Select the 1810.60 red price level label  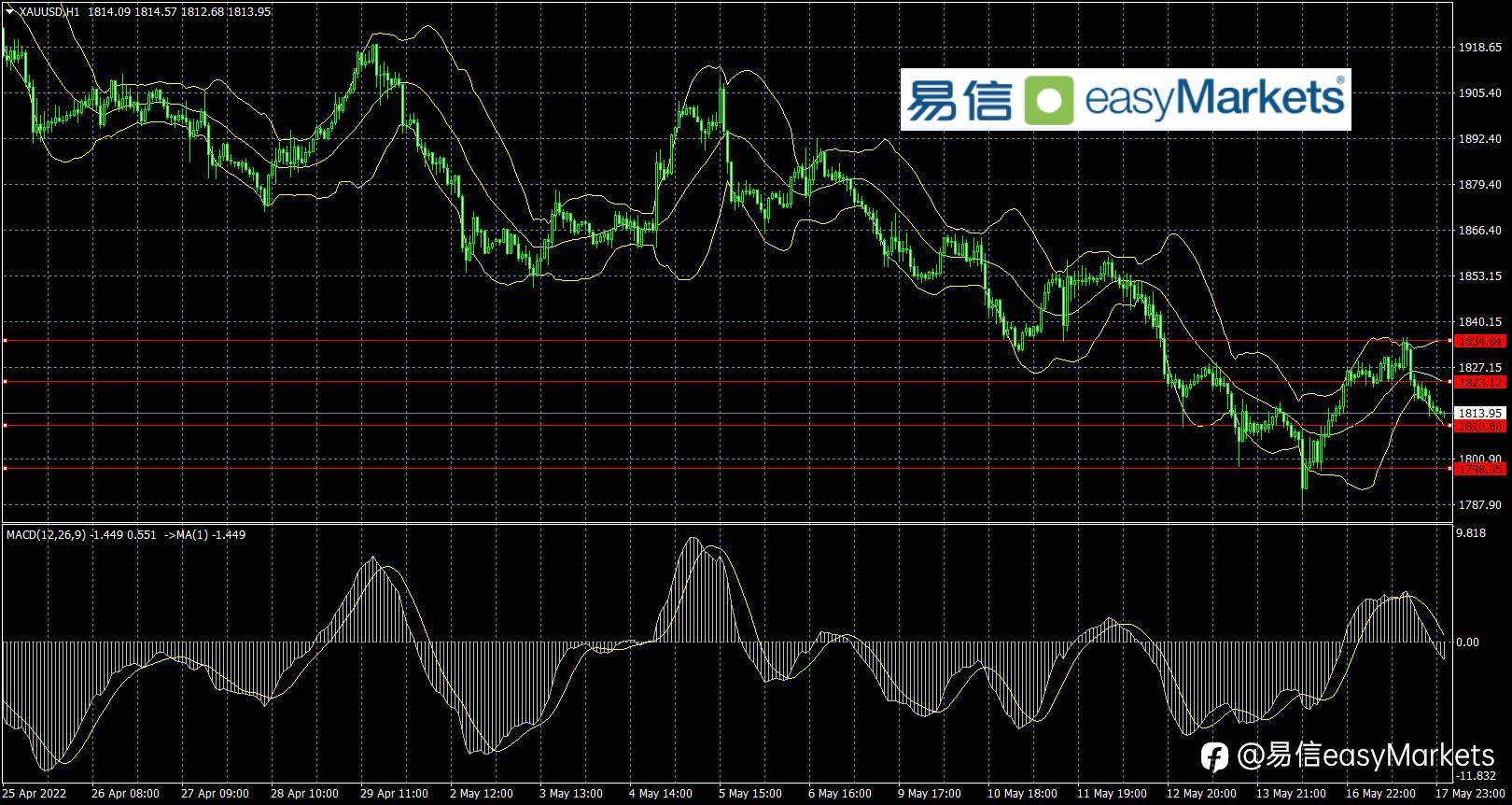pyautogui.click(x=1481, y=427)
